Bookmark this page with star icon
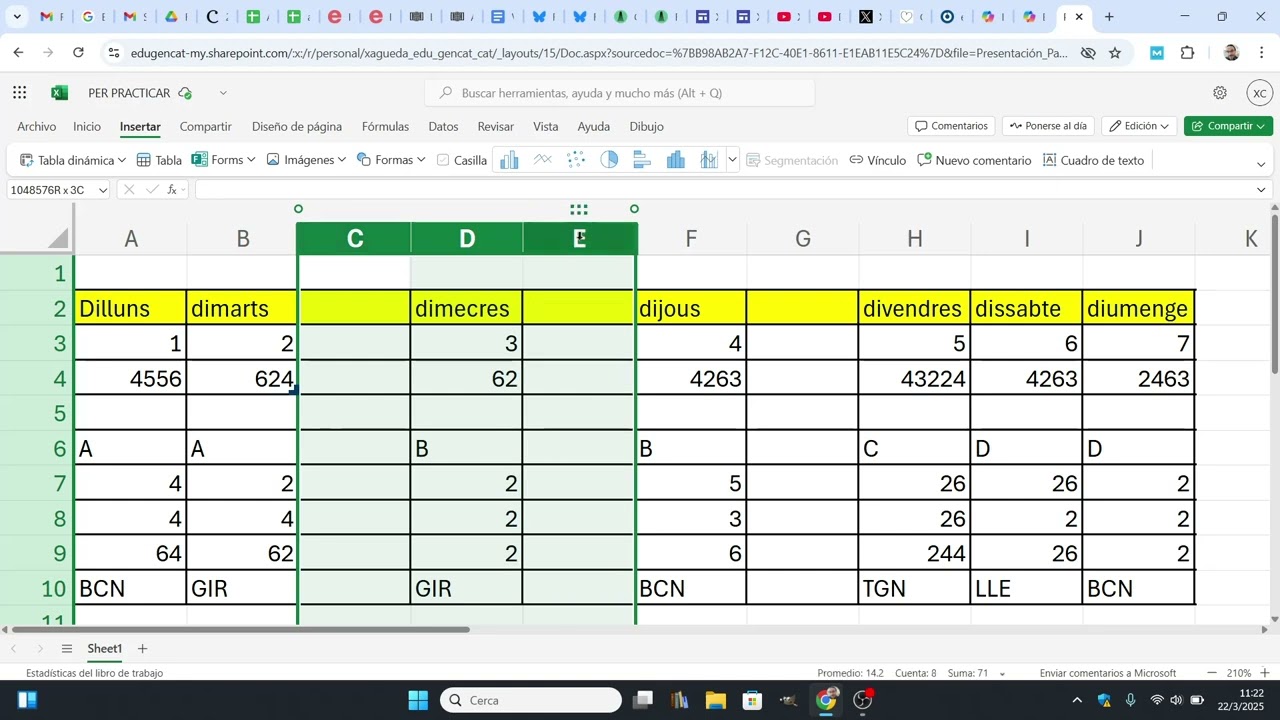 [x=1115, y=53]
